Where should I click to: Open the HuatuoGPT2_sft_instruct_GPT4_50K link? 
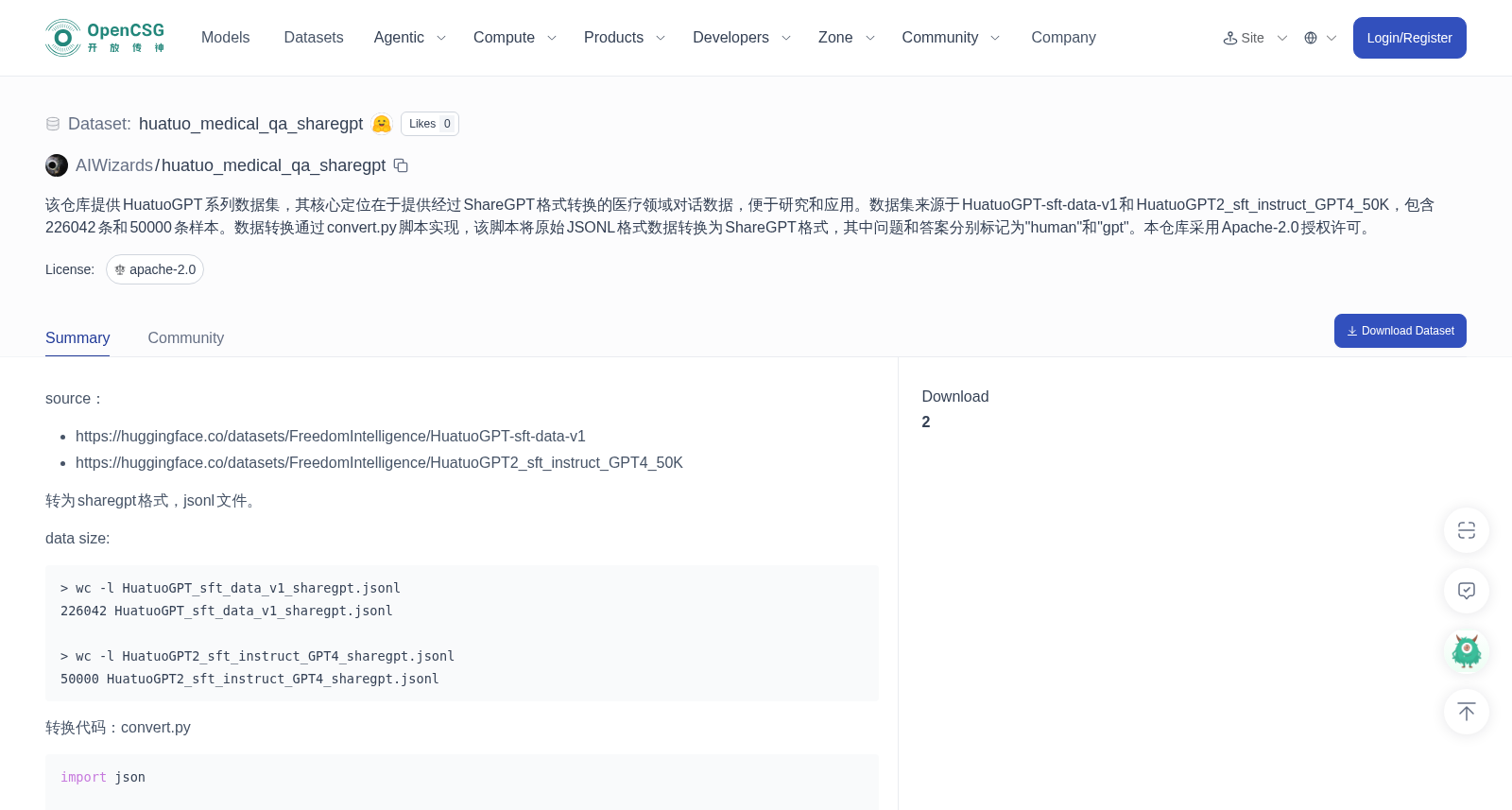coord(379,463)
